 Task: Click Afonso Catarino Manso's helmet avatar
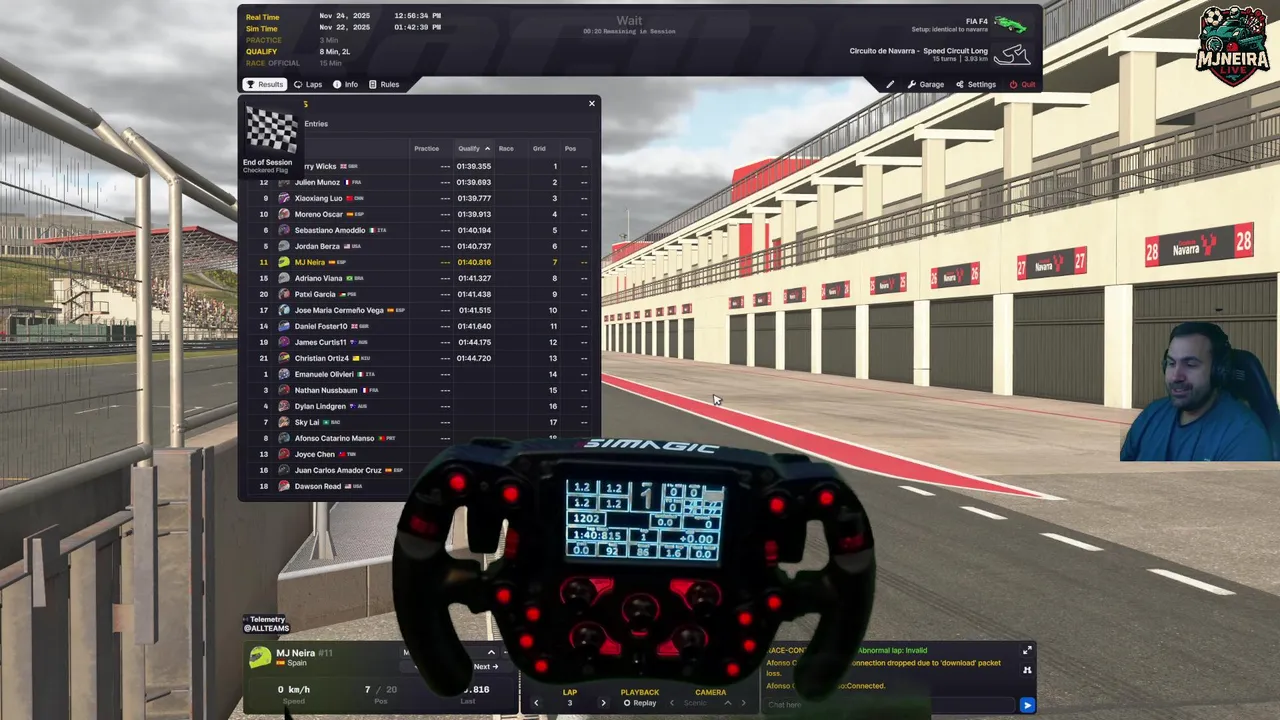tap(284, 438)
